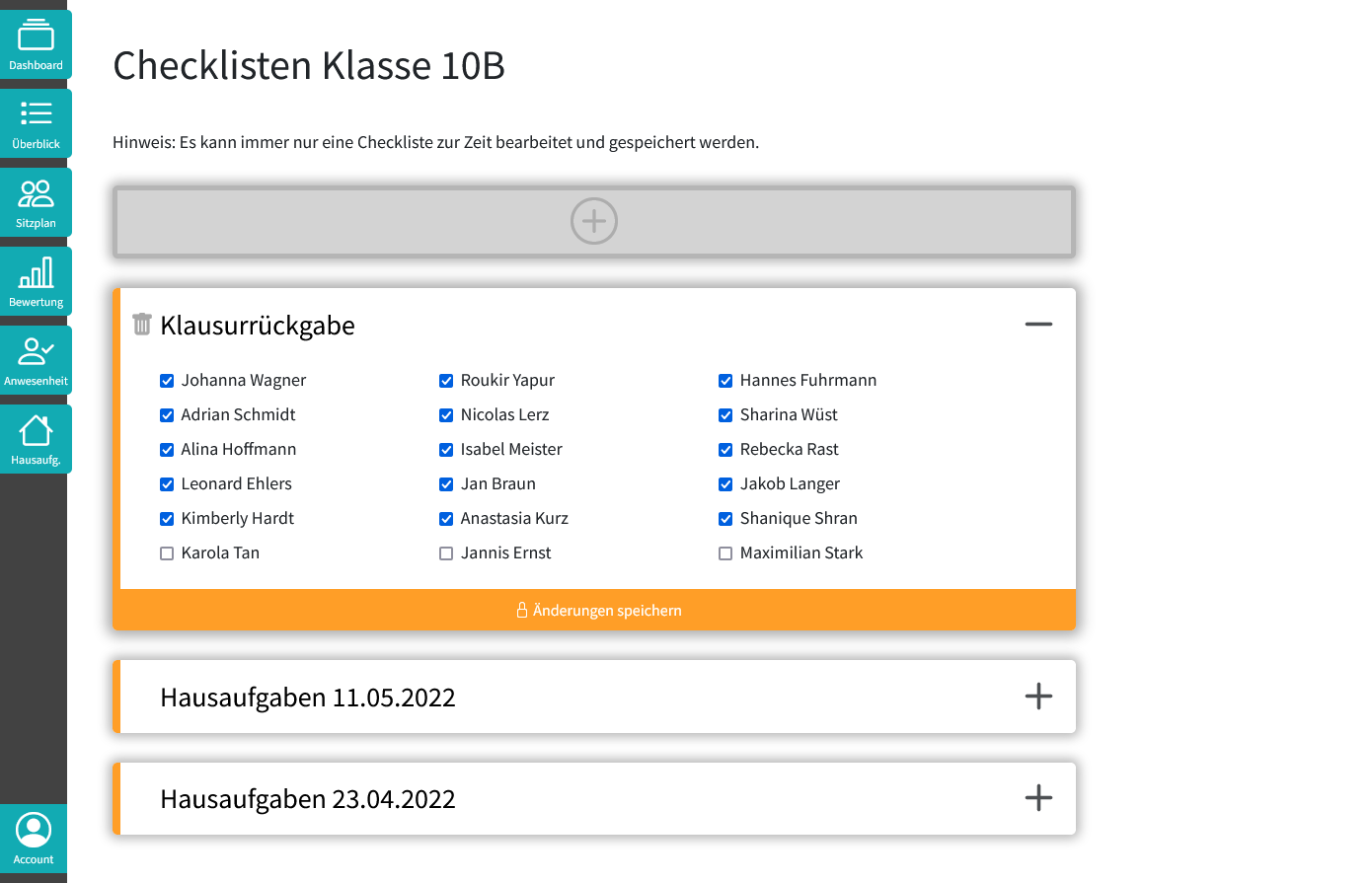
Task: Check the Karola Tan checkbox
Action: click(167, 553)
